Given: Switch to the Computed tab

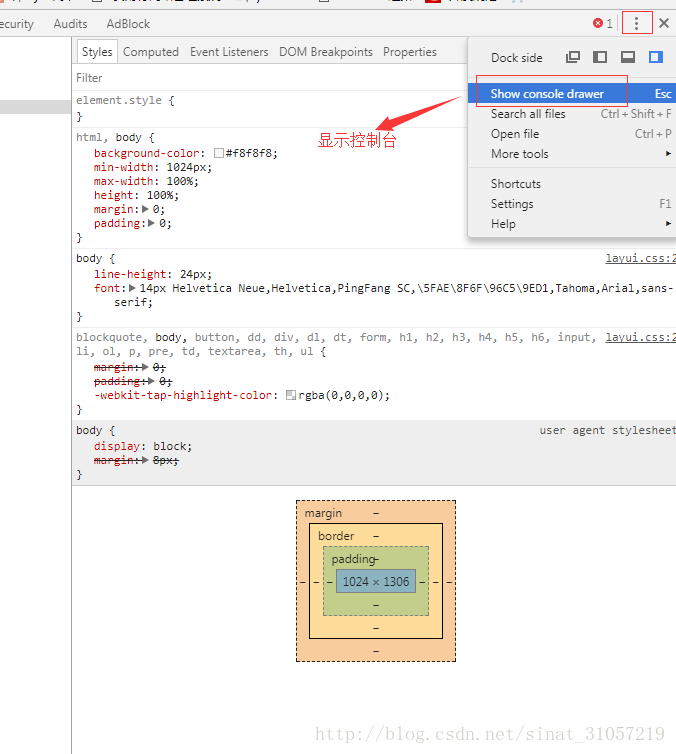Looking at the screenshot, I should [150, 51].
